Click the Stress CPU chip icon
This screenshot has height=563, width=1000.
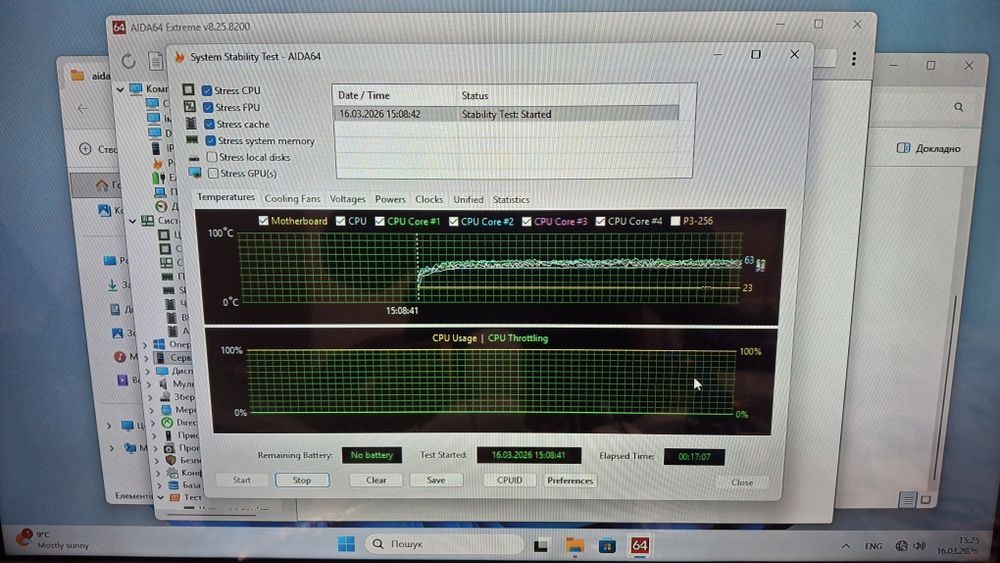click(x=188, y=90)
